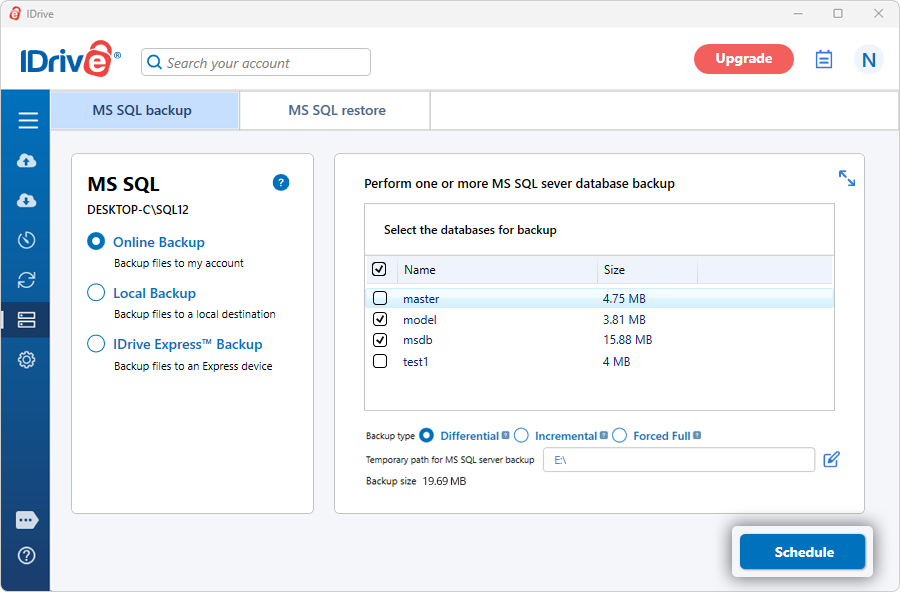Choose Differential backup type
The width and height of the screenshot is (900, 592).
(x=426, y=435)
